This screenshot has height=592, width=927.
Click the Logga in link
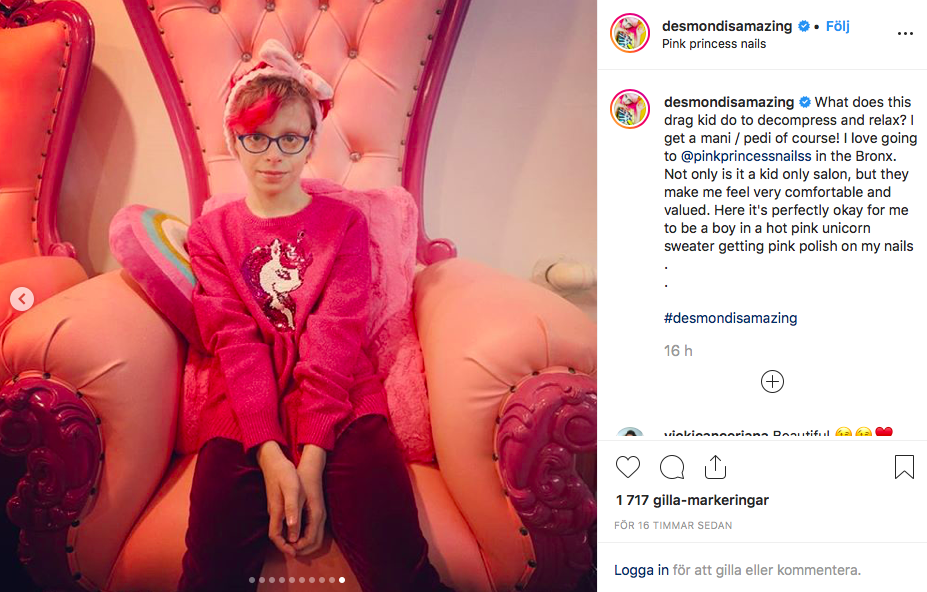641,570
